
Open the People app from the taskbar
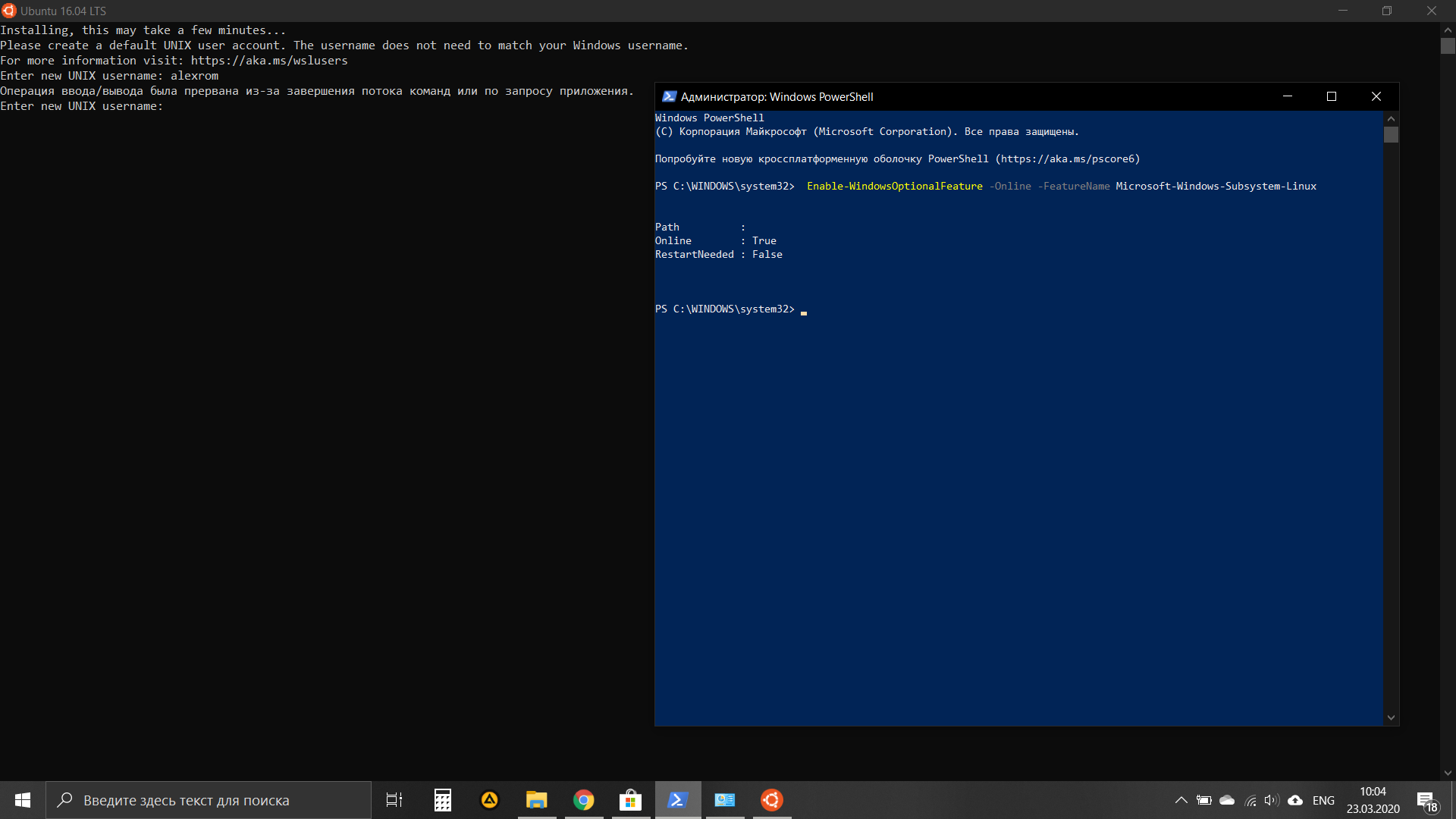tap(725, 800)
